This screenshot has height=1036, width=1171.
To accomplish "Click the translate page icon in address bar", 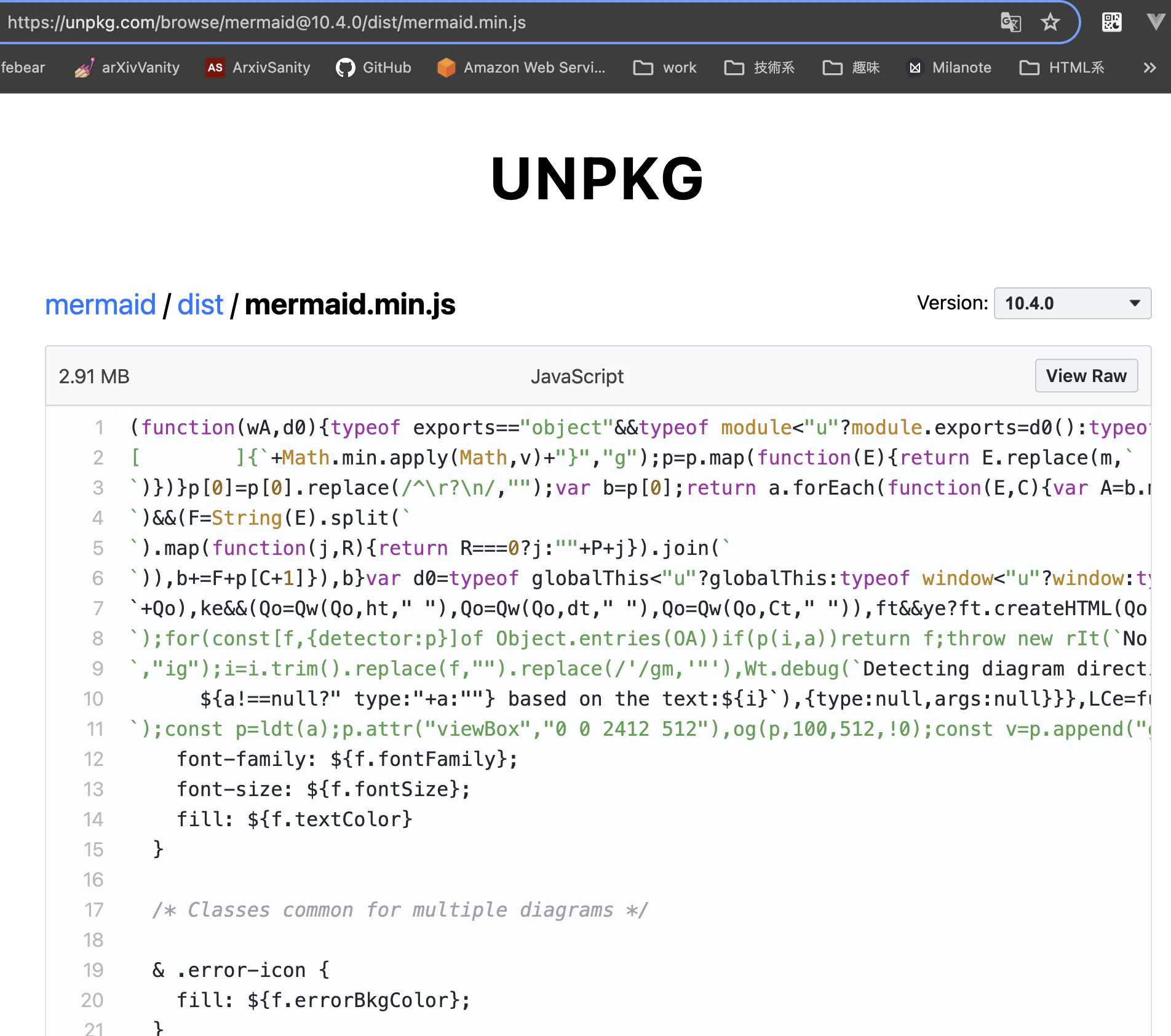I will [1010, 23].
